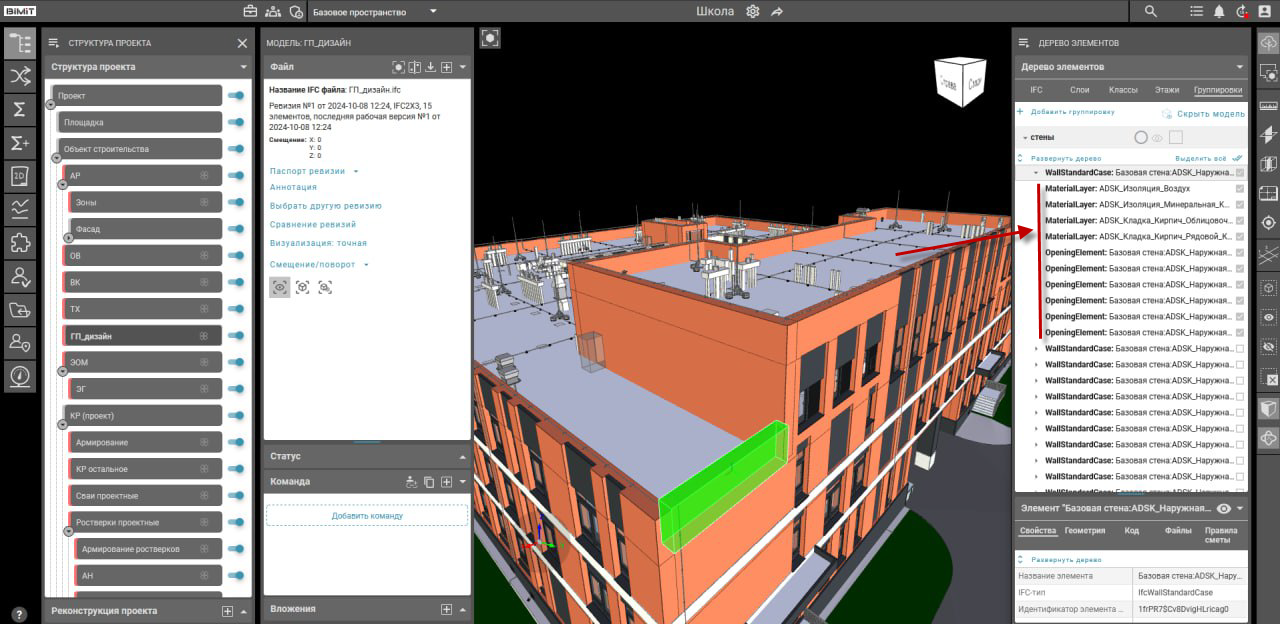Uncheck the ADSK_Изоляция_Воздух material layer checkbox
The width and height of the screenshot is (1280, 624).
click(1240, 189)
